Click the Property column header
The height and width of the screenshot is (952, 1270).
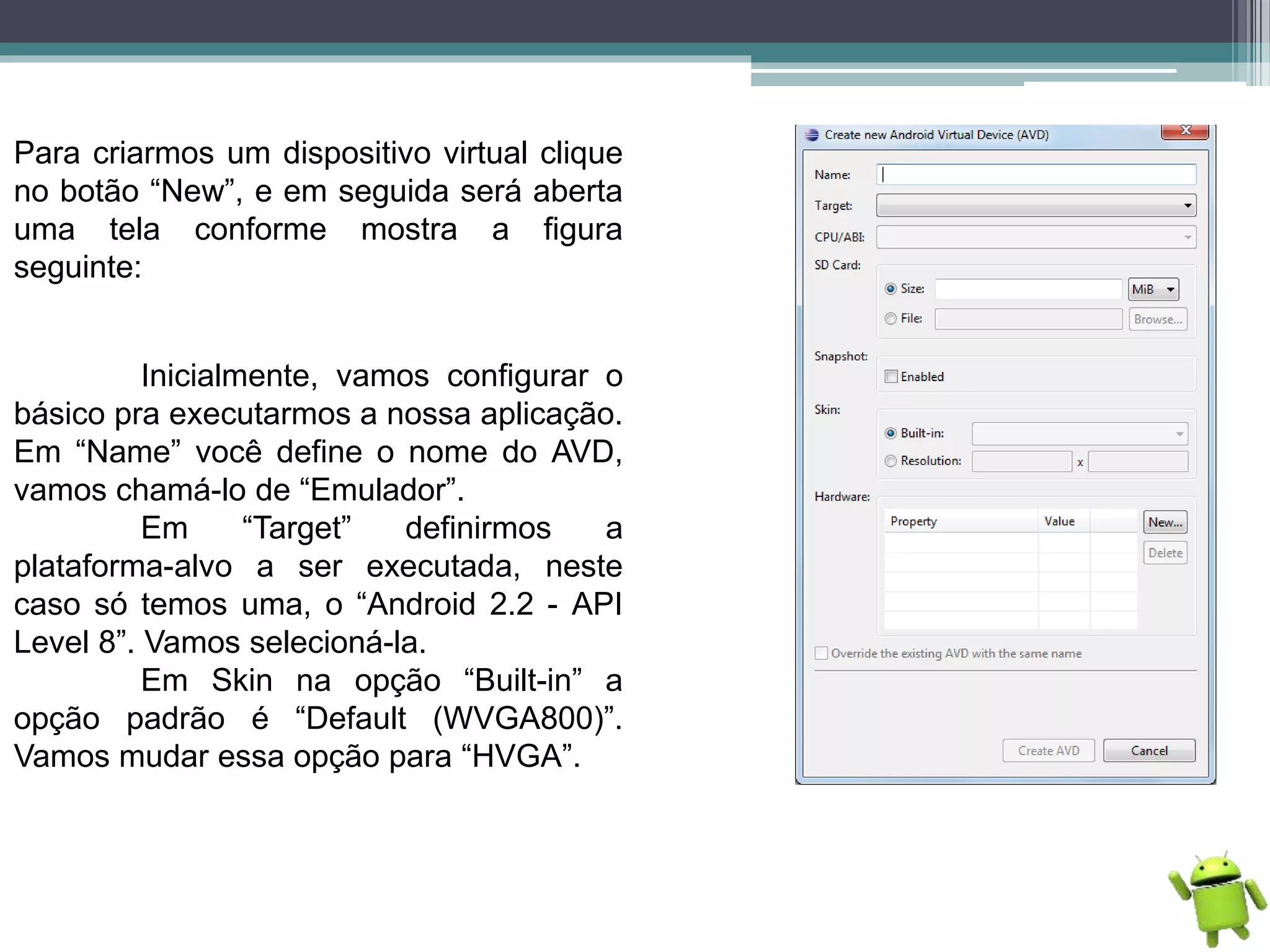(x=961, y=521)
